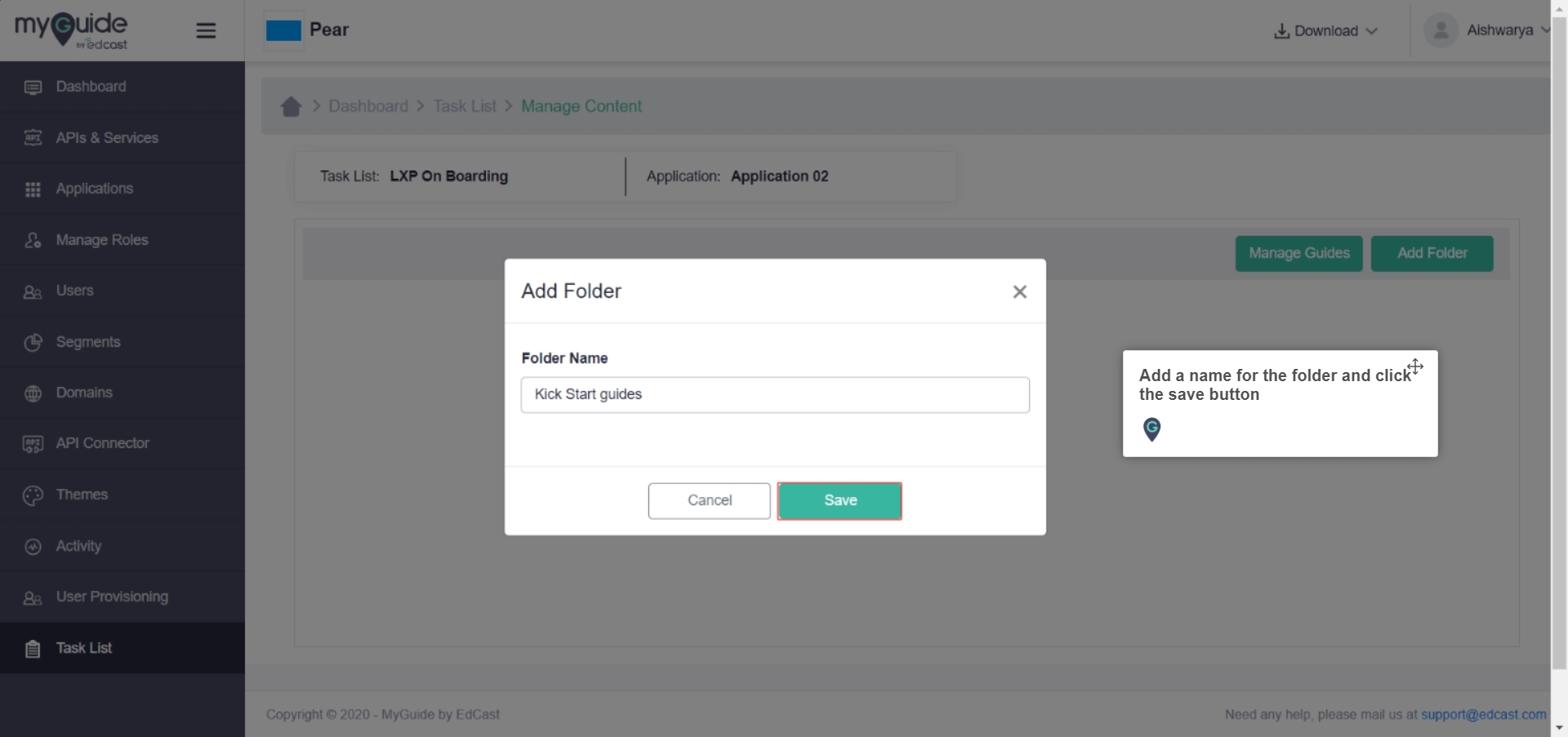Viewport: 1568px width, 737px height.
Task: Click the move handle on tooltip
Action: point(1415,366)
